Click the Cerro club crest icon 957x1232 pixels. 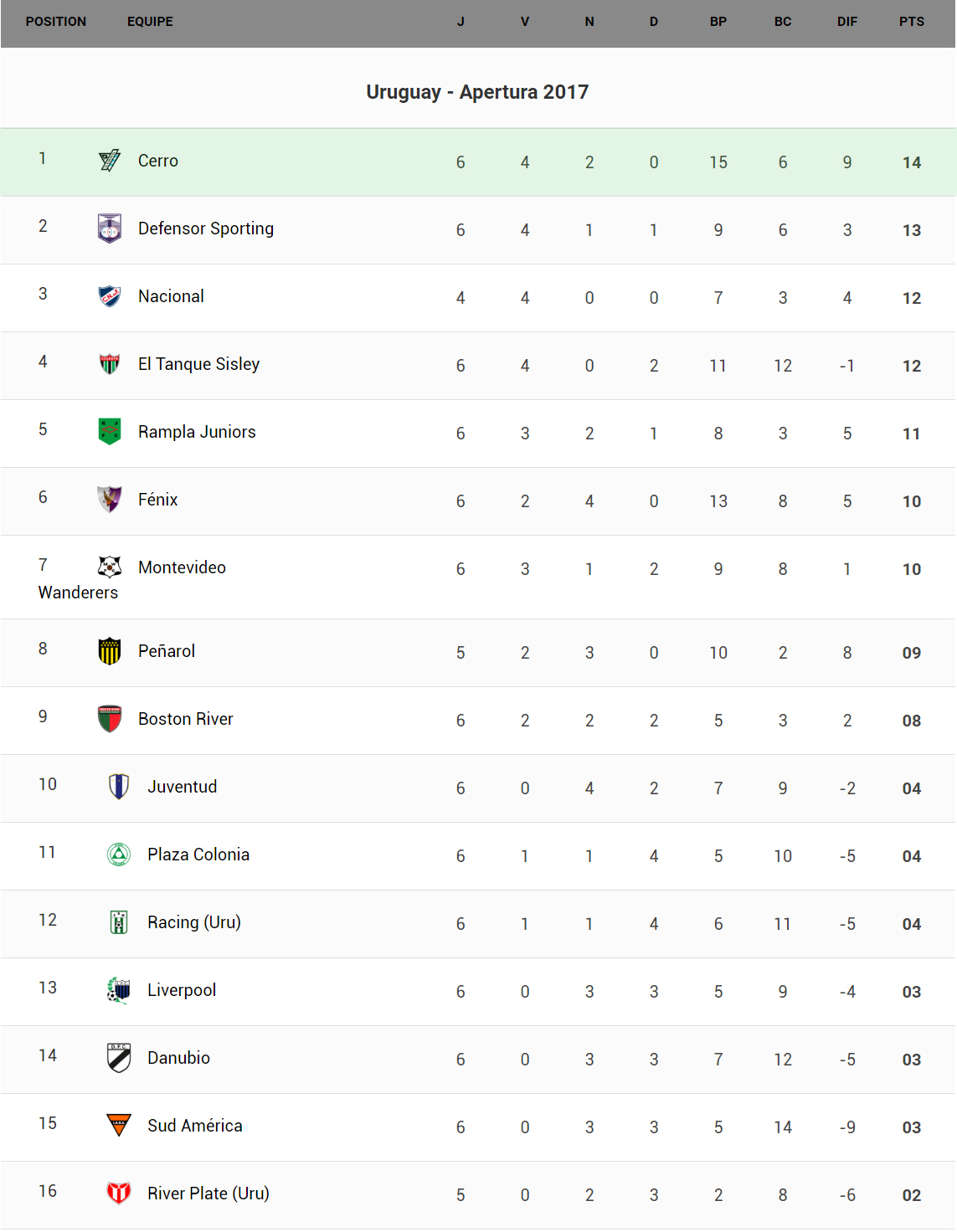click(110, 160)
